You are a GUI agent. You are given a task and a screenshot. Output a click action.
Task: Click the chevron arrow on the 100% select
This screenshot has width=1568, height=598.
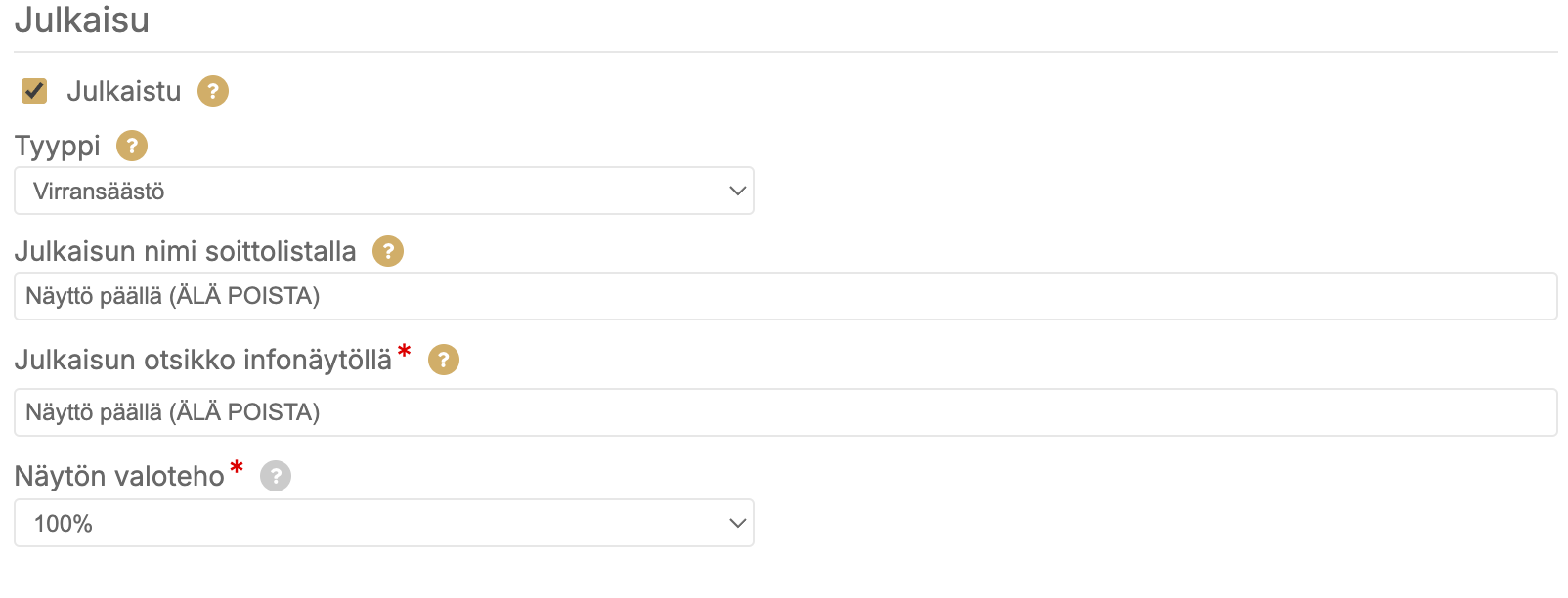pos(738,523)
